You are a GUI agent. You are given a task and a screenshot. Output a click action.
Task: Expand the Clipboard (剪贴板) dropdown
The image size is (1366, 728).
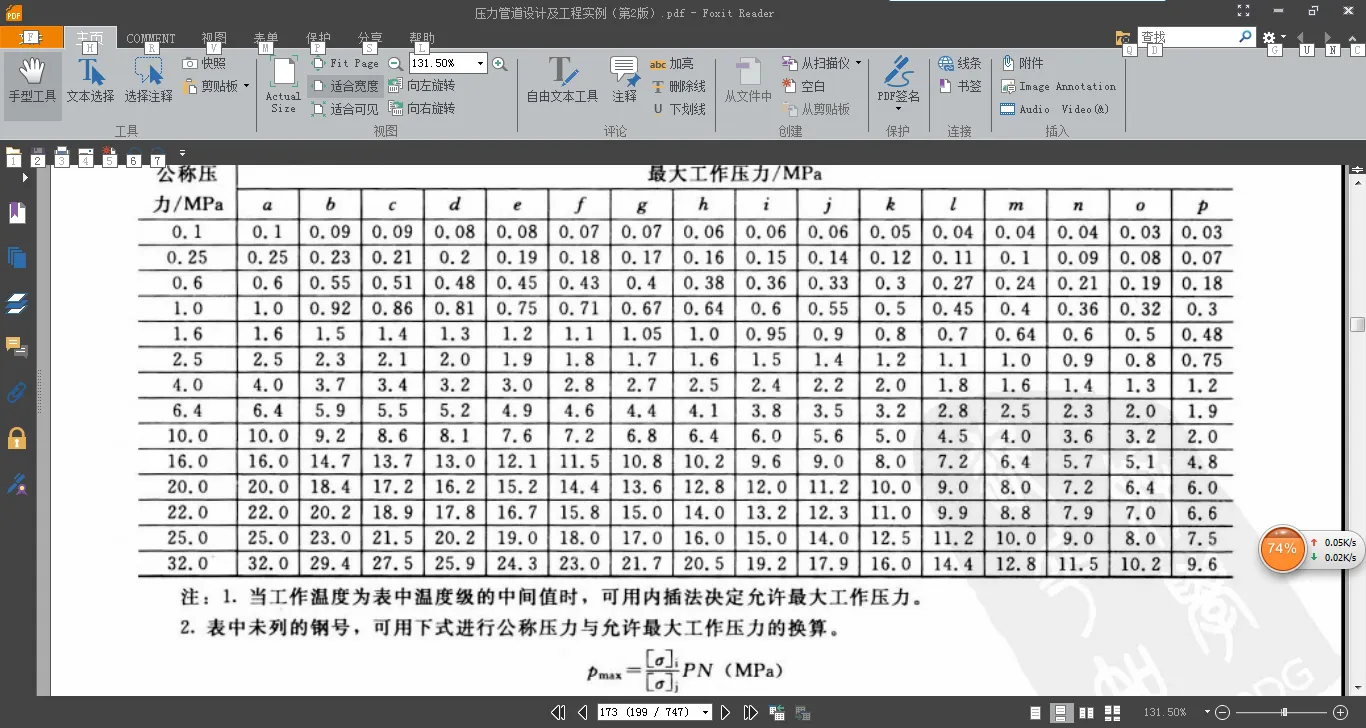tap(246, 87)
